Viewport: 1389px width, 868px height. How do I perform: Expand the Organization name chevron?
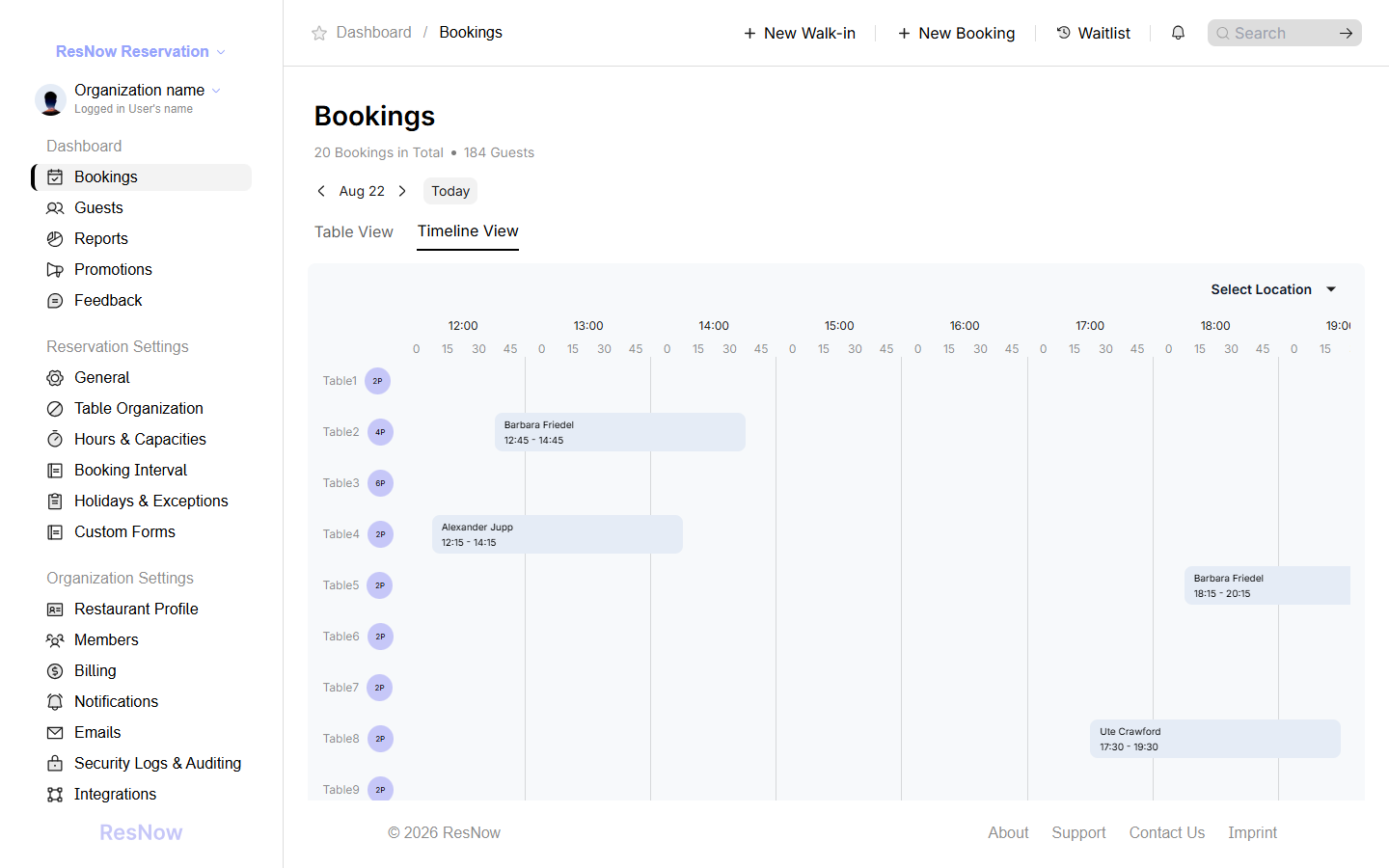(x=216, y=91)
